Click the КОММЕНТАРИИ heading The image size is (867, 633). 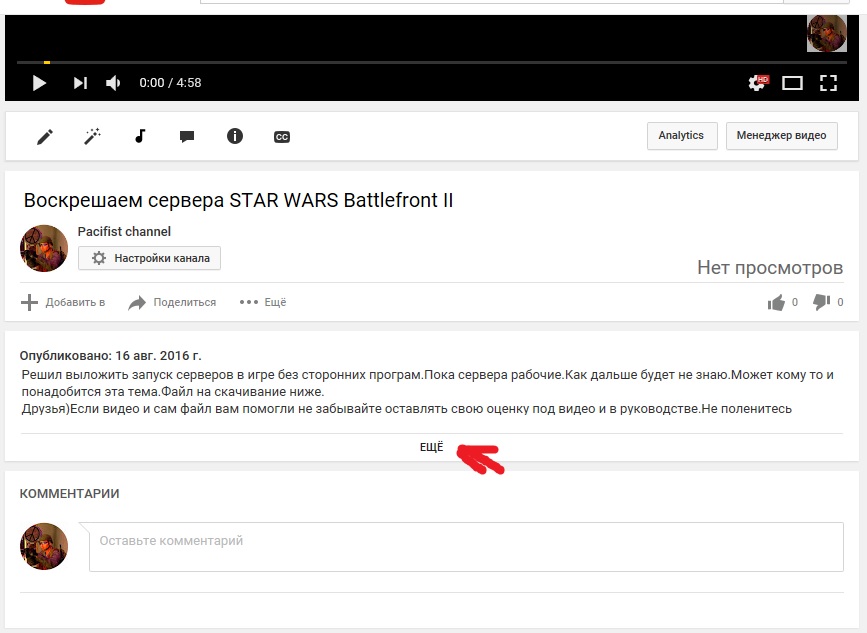(x=69, y=494)
